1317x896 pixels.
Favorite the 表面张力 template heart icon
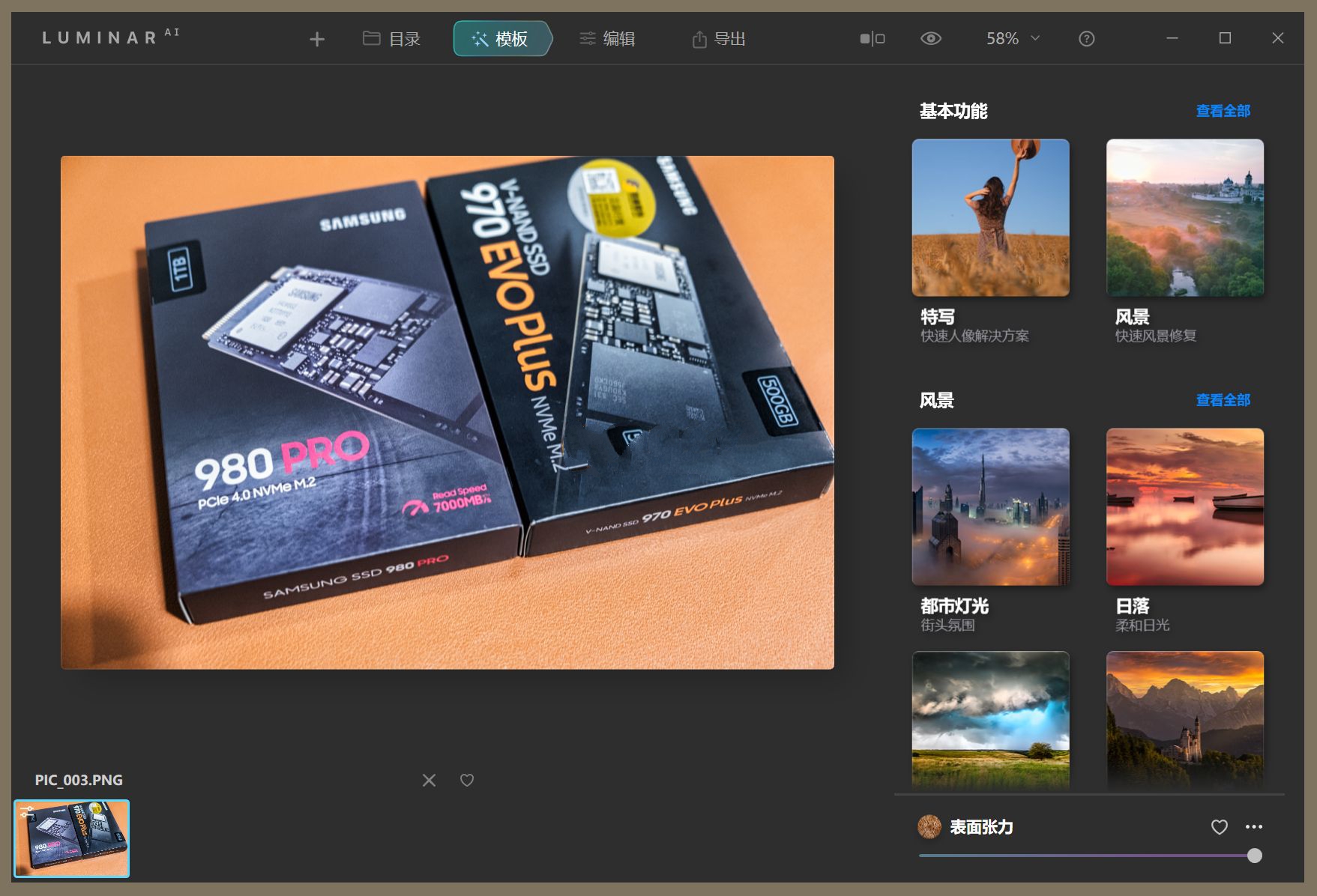(1219, 827)
